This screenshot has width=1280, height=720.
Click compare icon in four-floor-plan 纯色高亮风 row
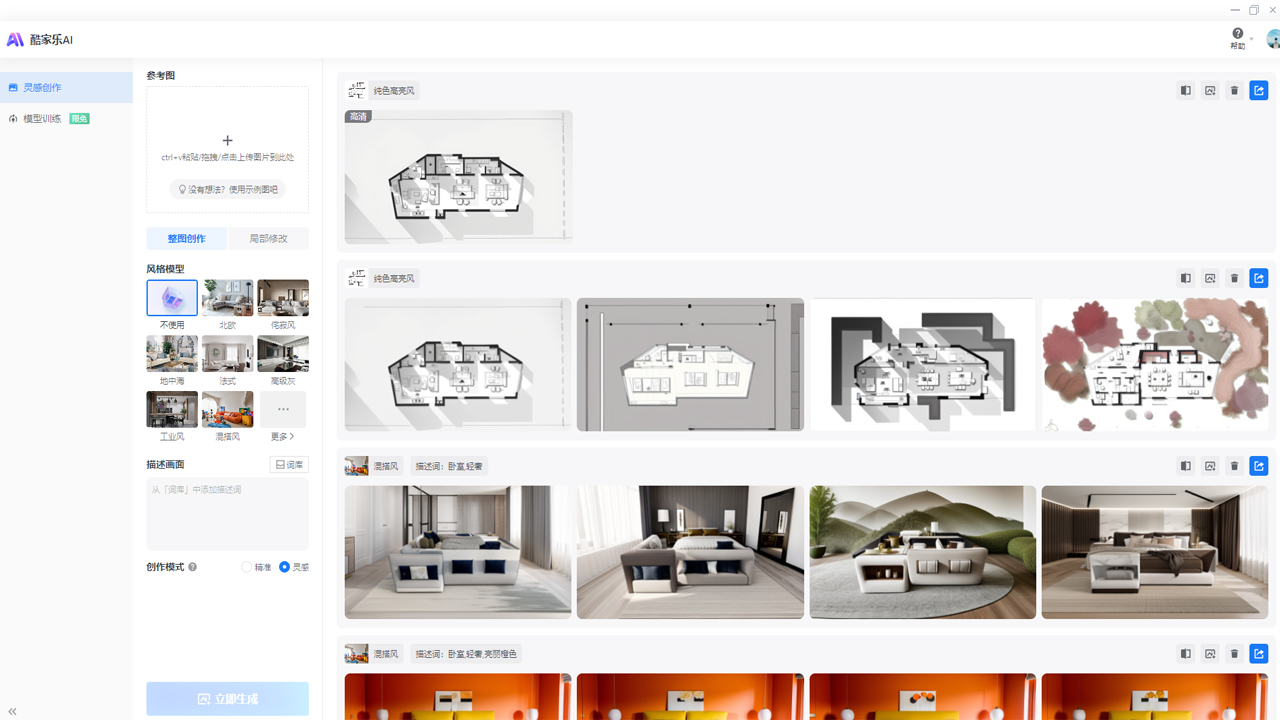(1185, 279)
